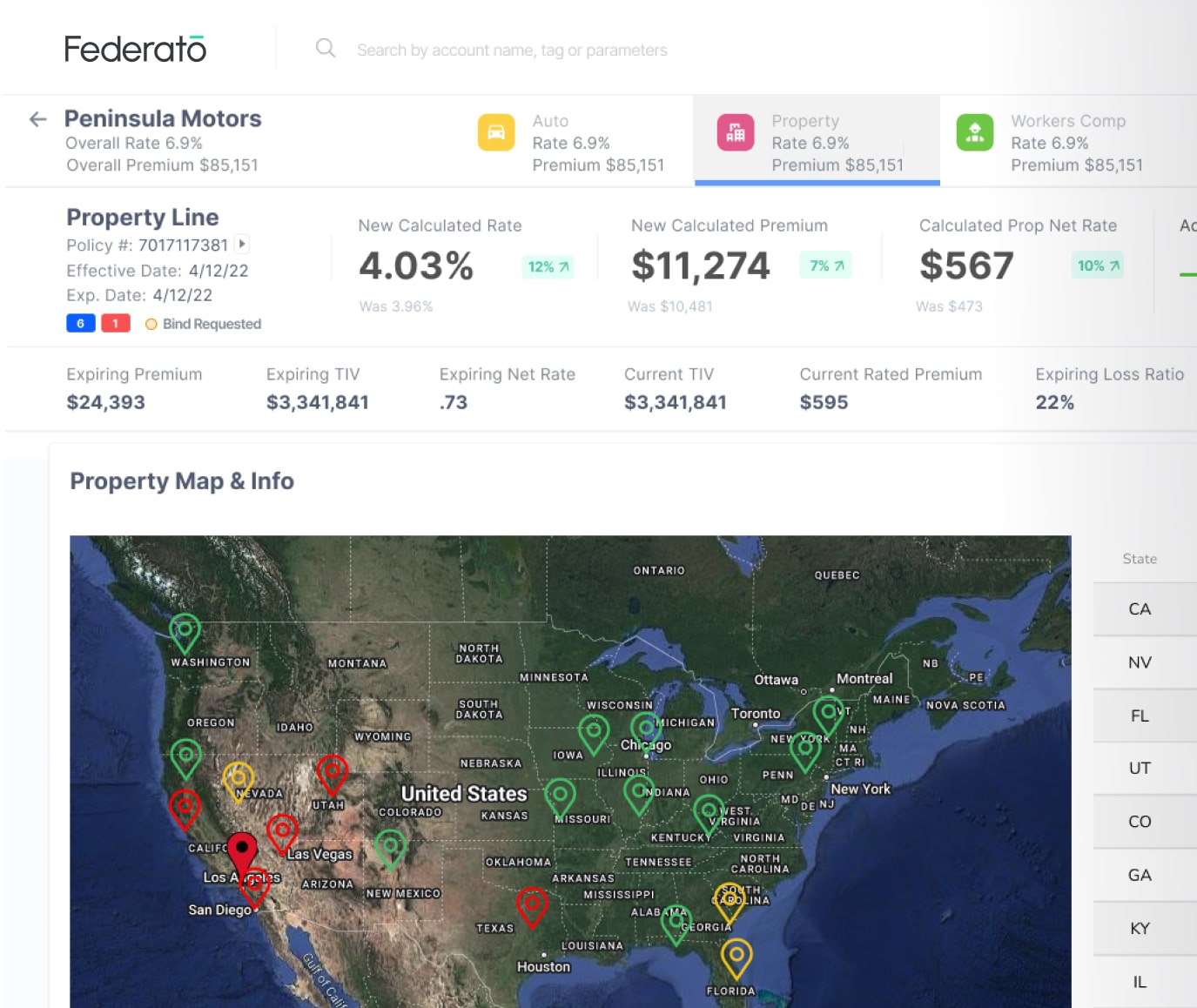This screenshot has height=1008, width=1197.
Task: Select the solid red pin near Los Angeles
Action: tap(242, 847)
